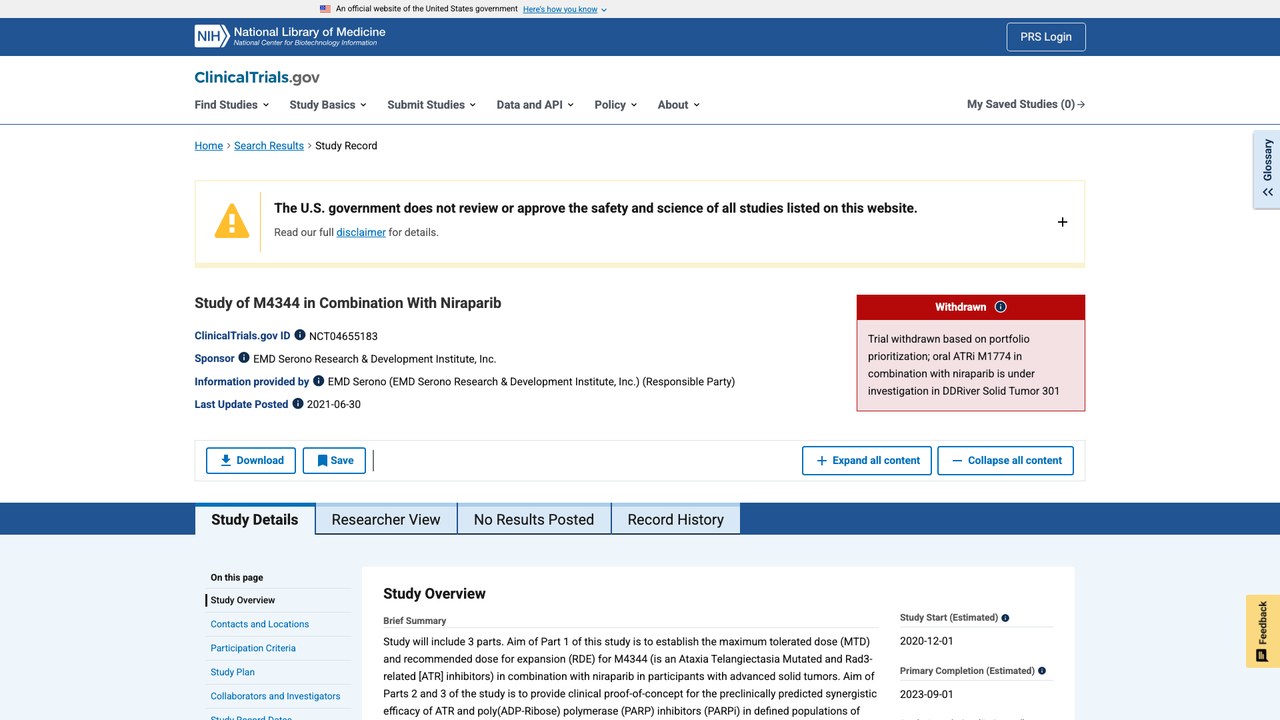Screen dimensions: 1280x720
Task: Click info icon beside Information provided by
Action: (x=319, y=381)
